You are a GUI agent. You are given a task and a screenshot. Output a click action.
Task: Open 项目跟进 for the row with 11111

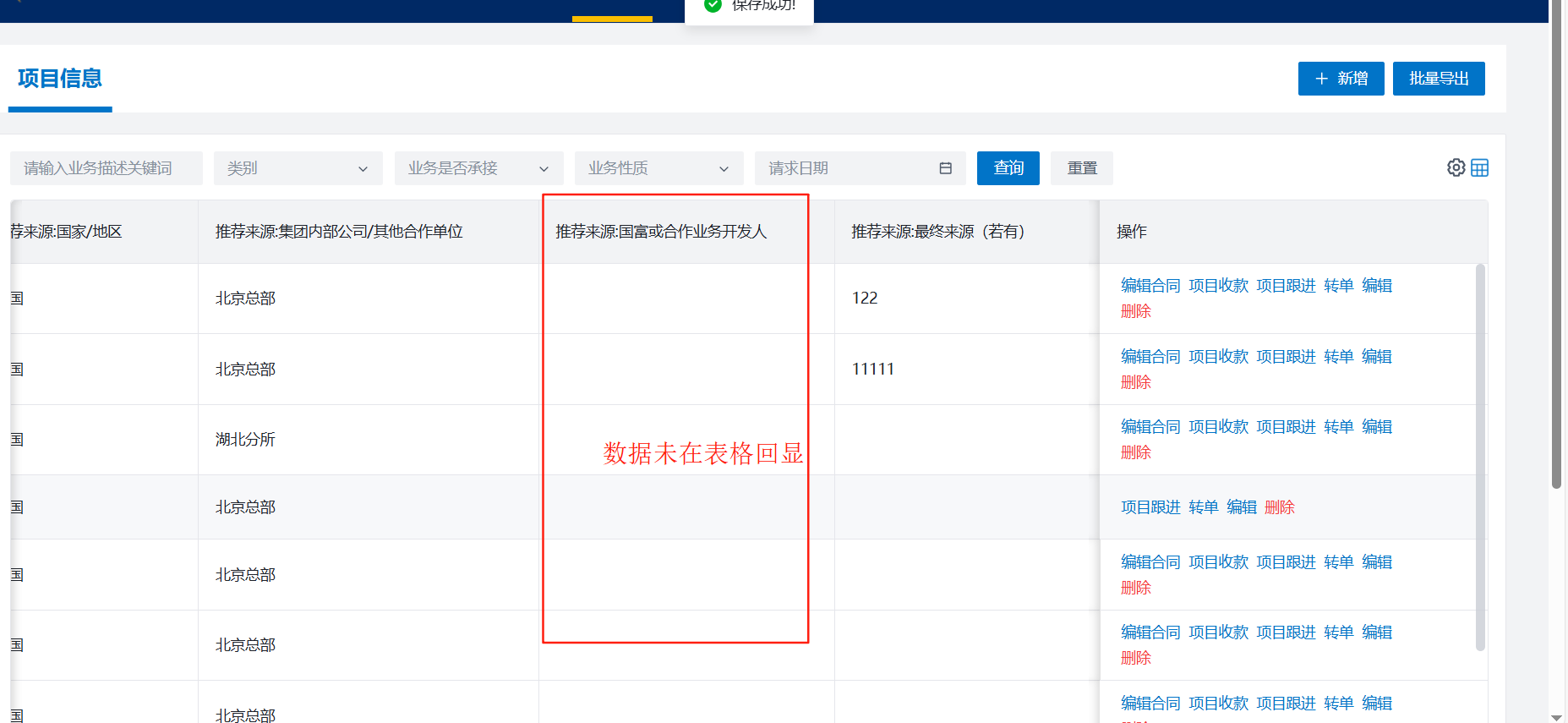[1286, 357]
